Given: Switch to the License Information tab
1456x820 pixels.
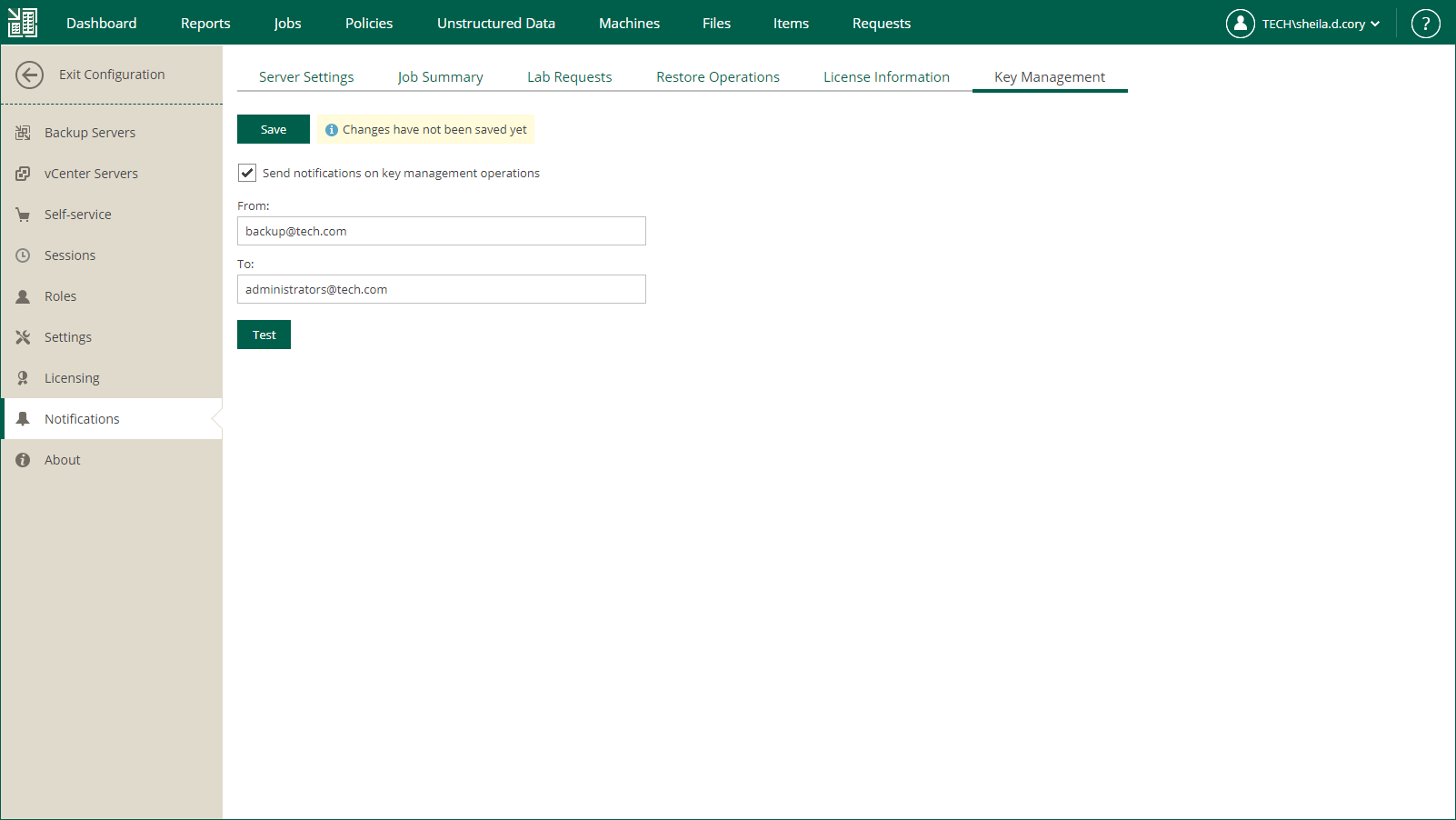Looking at the screenshot, I should click(887, 77).
